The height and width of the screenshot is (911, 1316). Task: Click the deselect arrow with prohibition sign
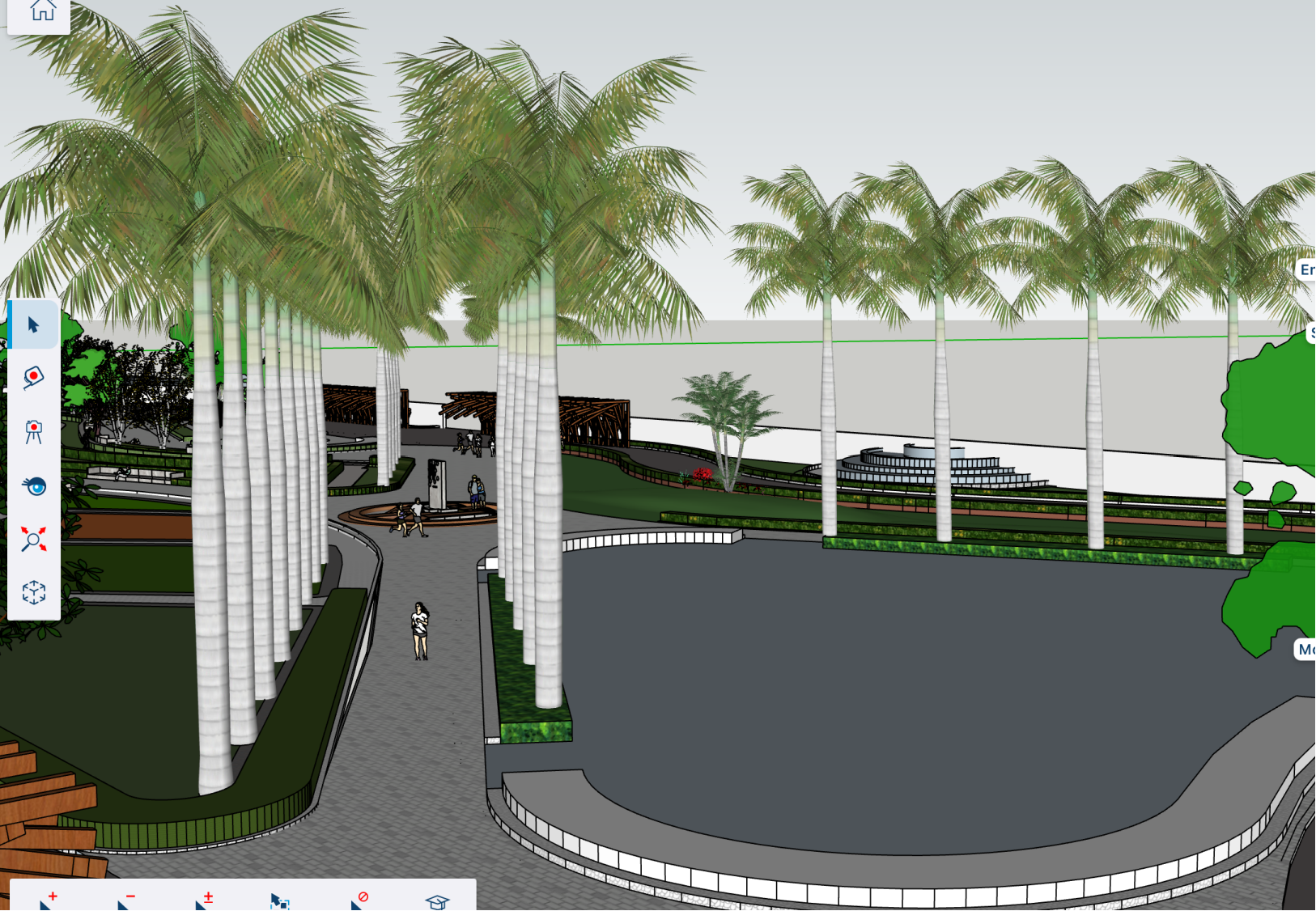click(x=359, y=900)
